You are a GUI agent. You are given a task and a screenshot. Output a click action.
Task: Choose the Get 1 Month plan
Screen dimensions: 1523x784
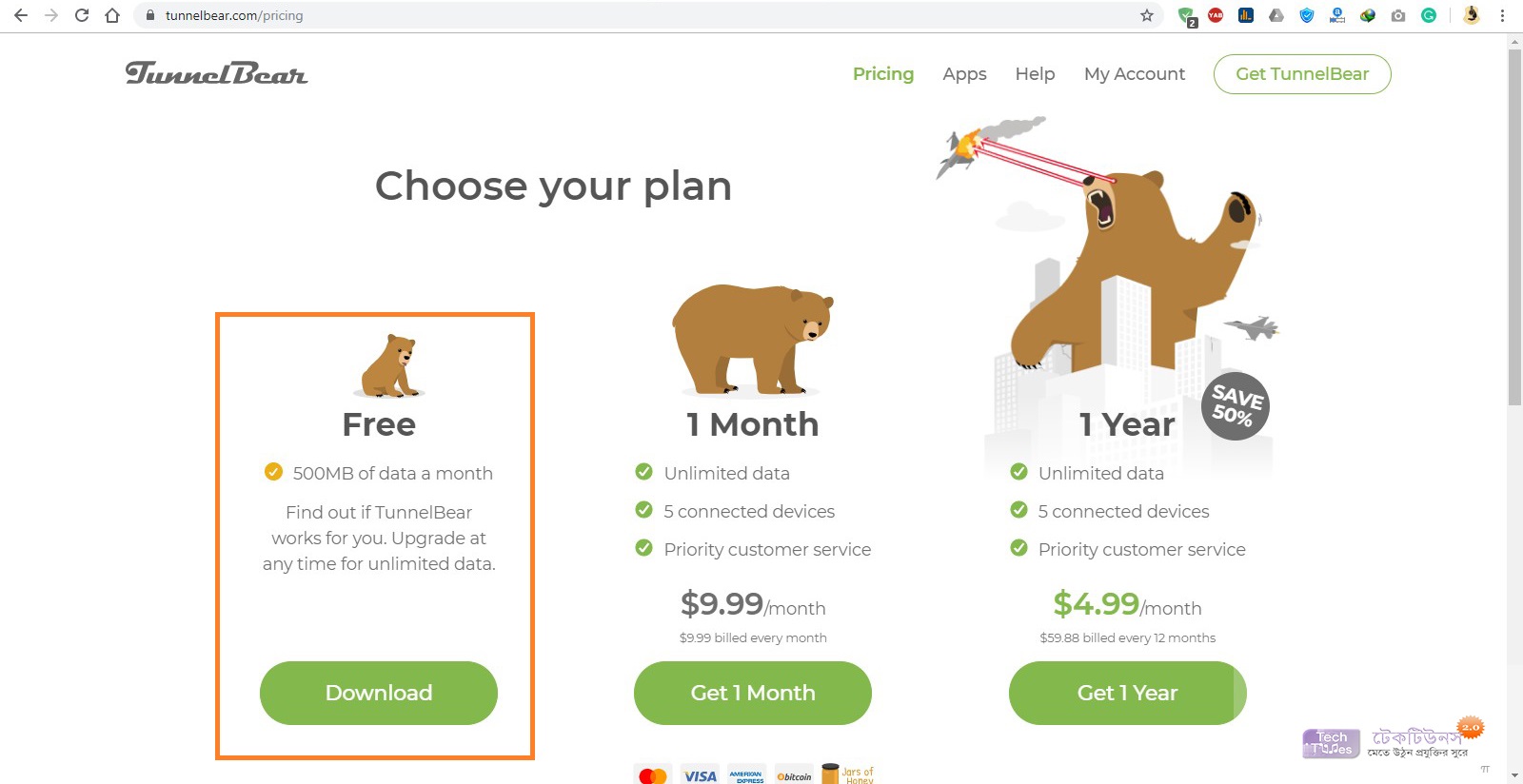[752, 693]
